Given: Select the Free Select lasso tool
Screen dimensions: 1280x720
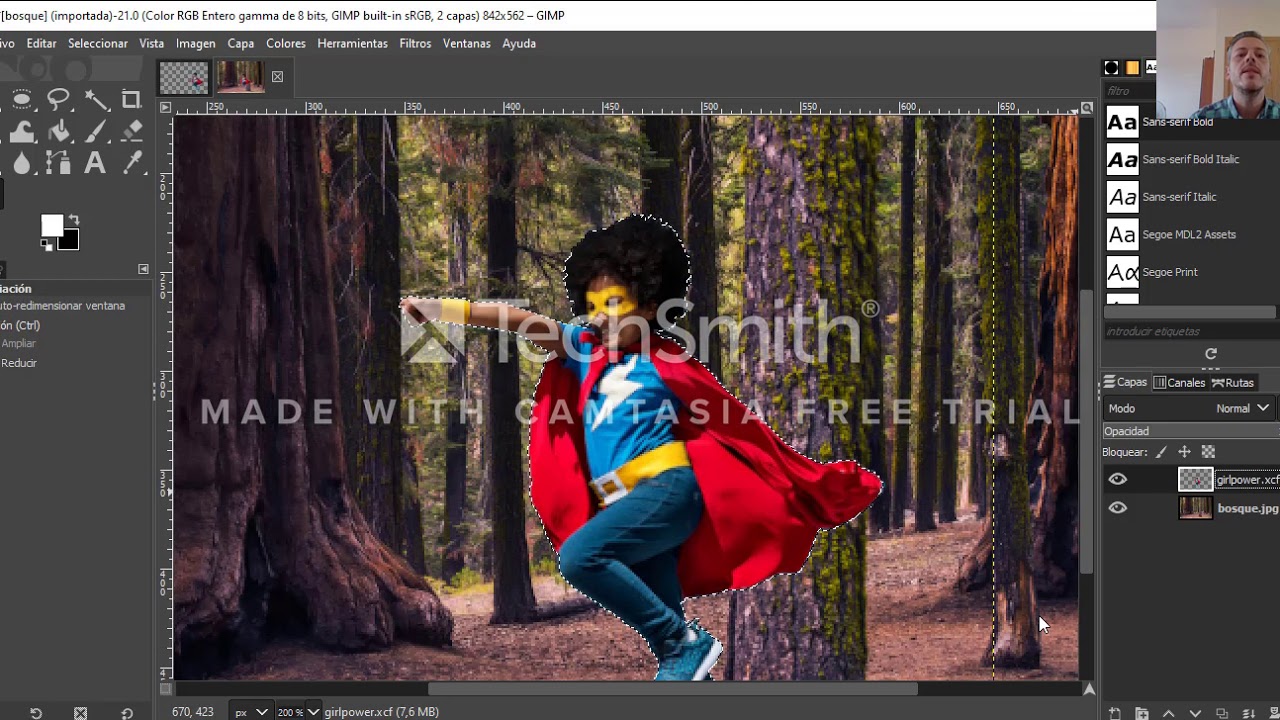Looking at the screenshot, I should (58, 99).
